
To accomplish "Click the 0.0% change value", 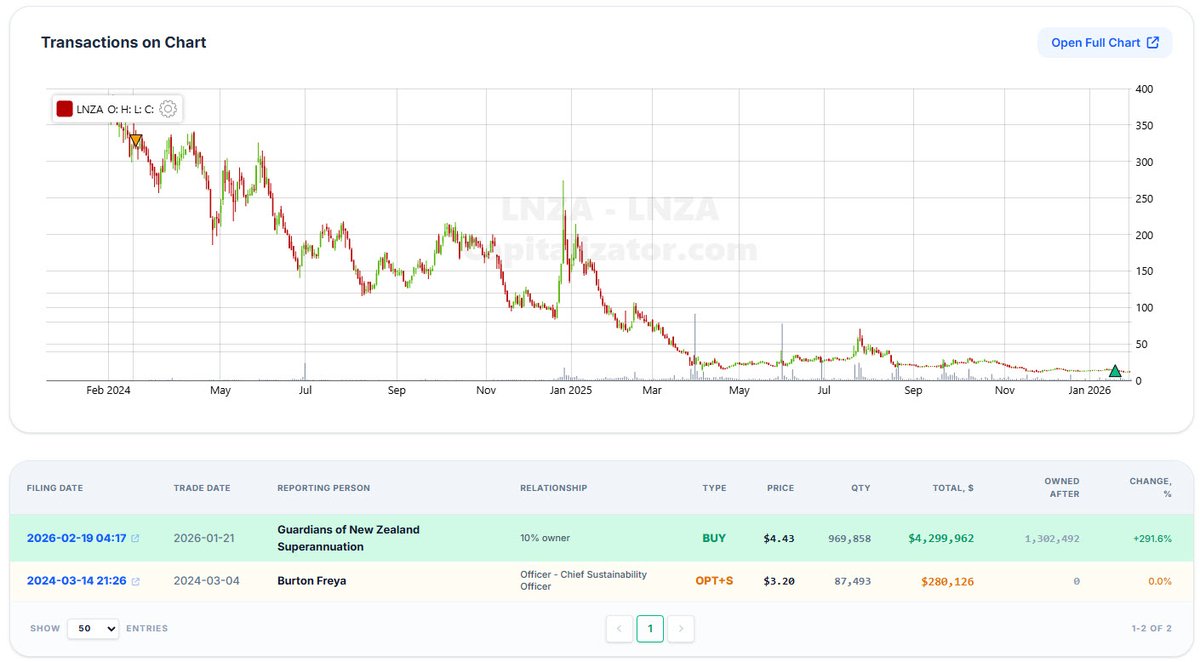I will coord(1159,581).
